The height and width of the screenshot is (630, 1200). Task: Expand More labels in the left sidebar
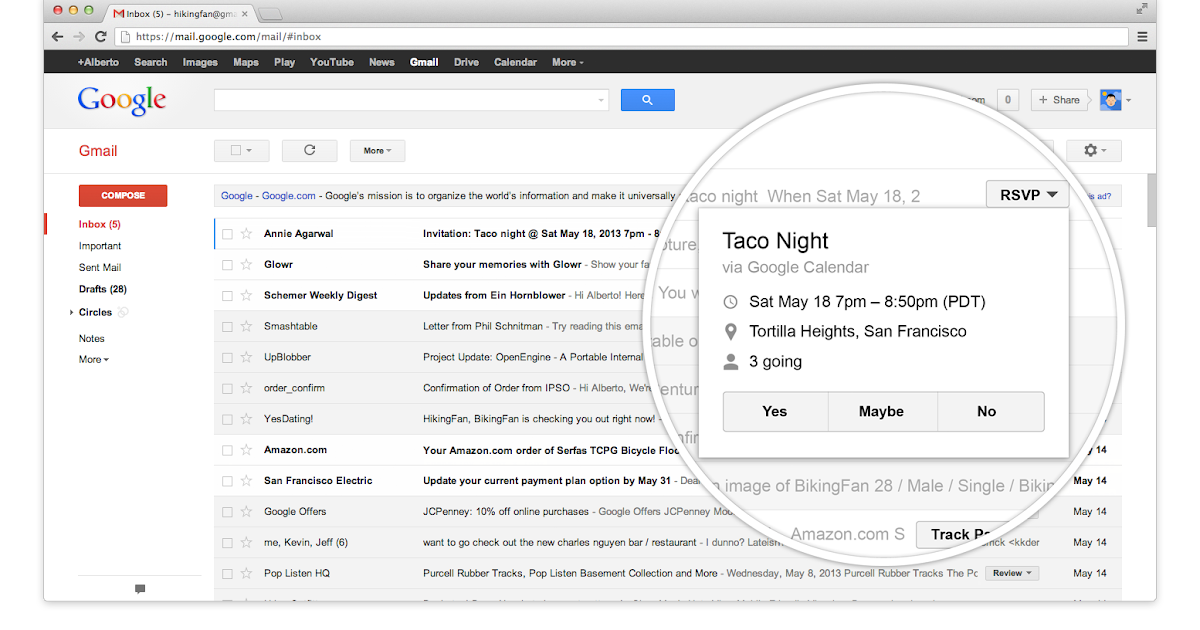(x=94, y=360)
